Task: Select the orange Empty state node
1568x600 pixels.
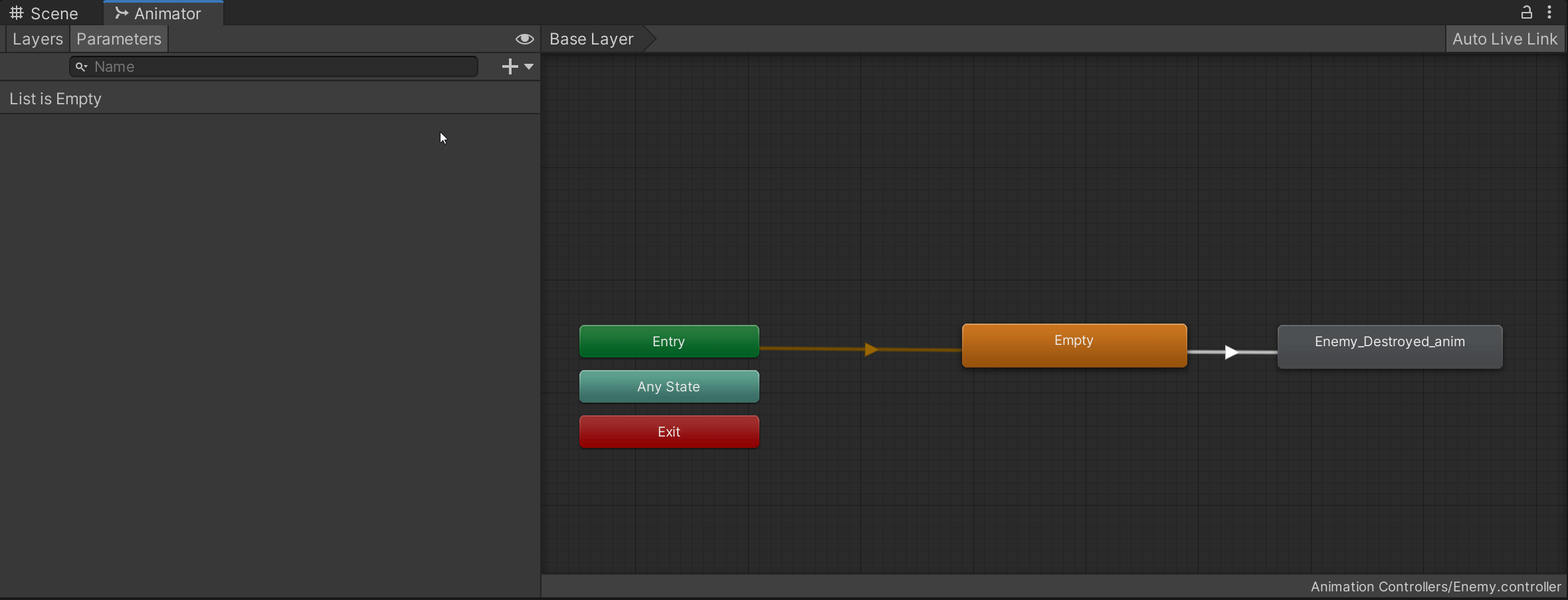Action: (x=1074, y=346)
